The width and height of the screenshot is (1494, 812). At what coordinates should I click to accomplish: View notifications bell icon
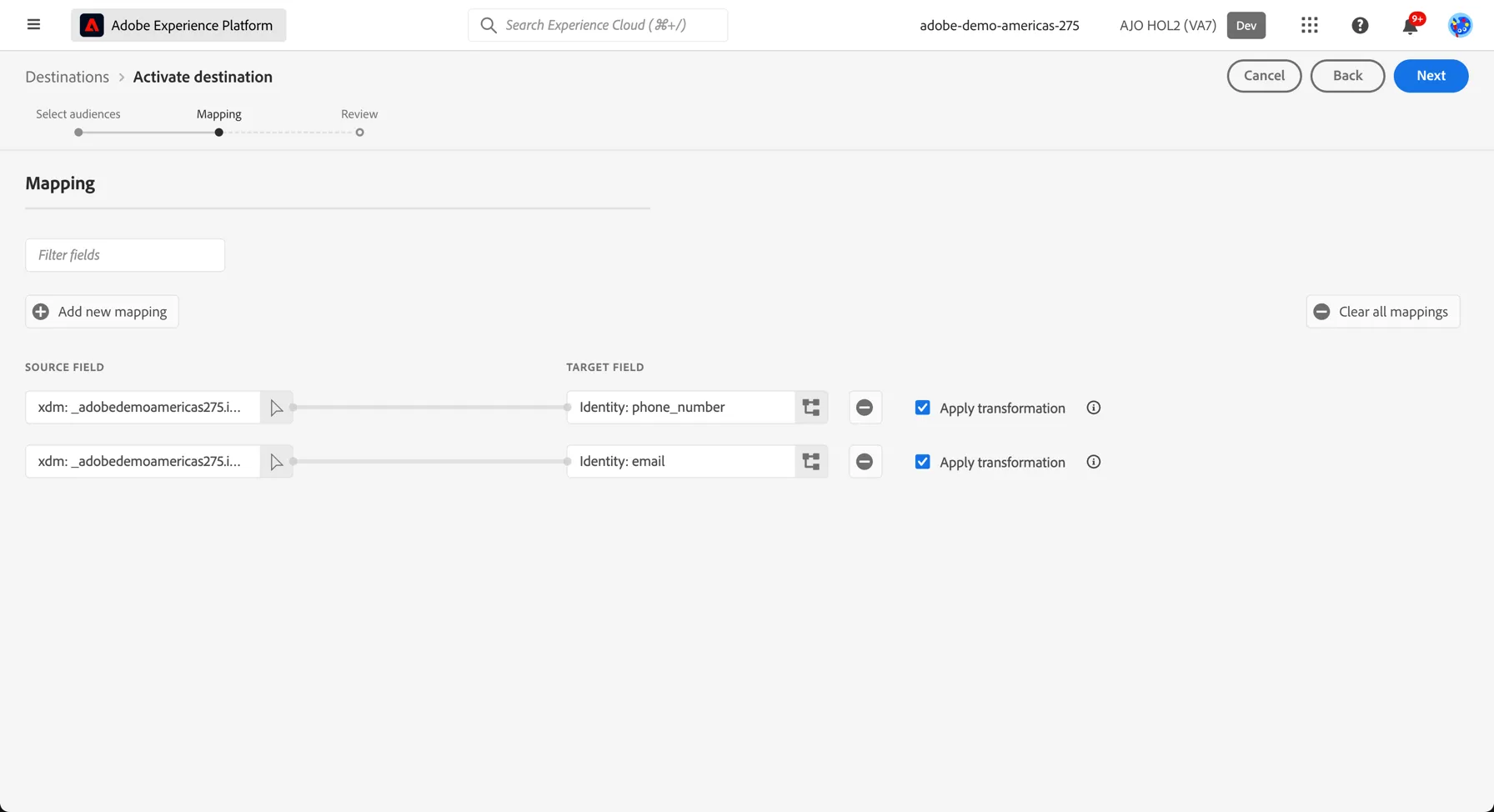coord(1410,25)
